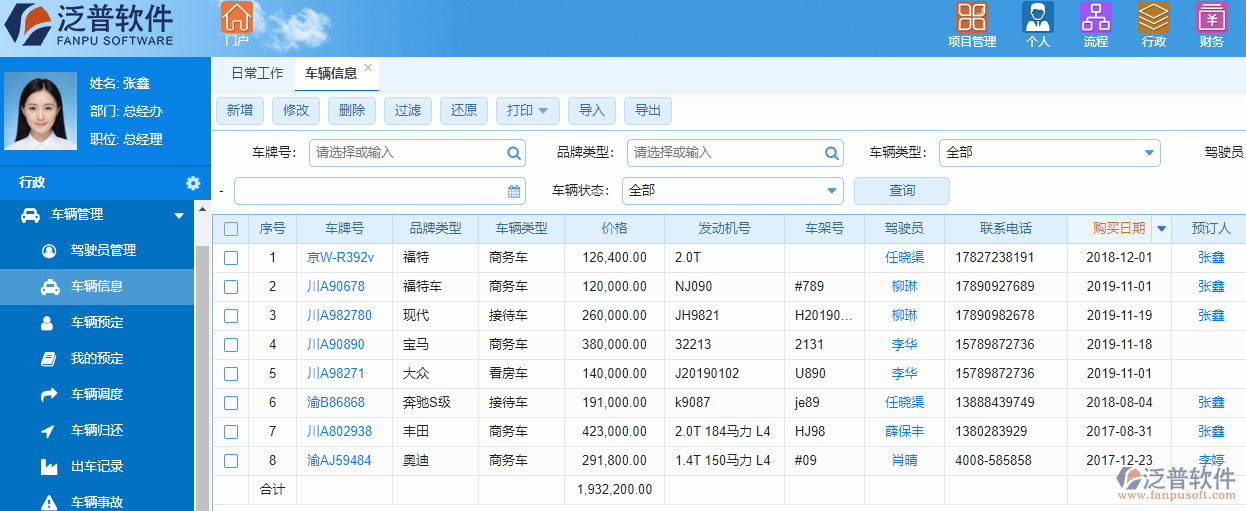Select 车辆预定 in the sidebar
The image size is (1246, 511).
pos(97,323)
